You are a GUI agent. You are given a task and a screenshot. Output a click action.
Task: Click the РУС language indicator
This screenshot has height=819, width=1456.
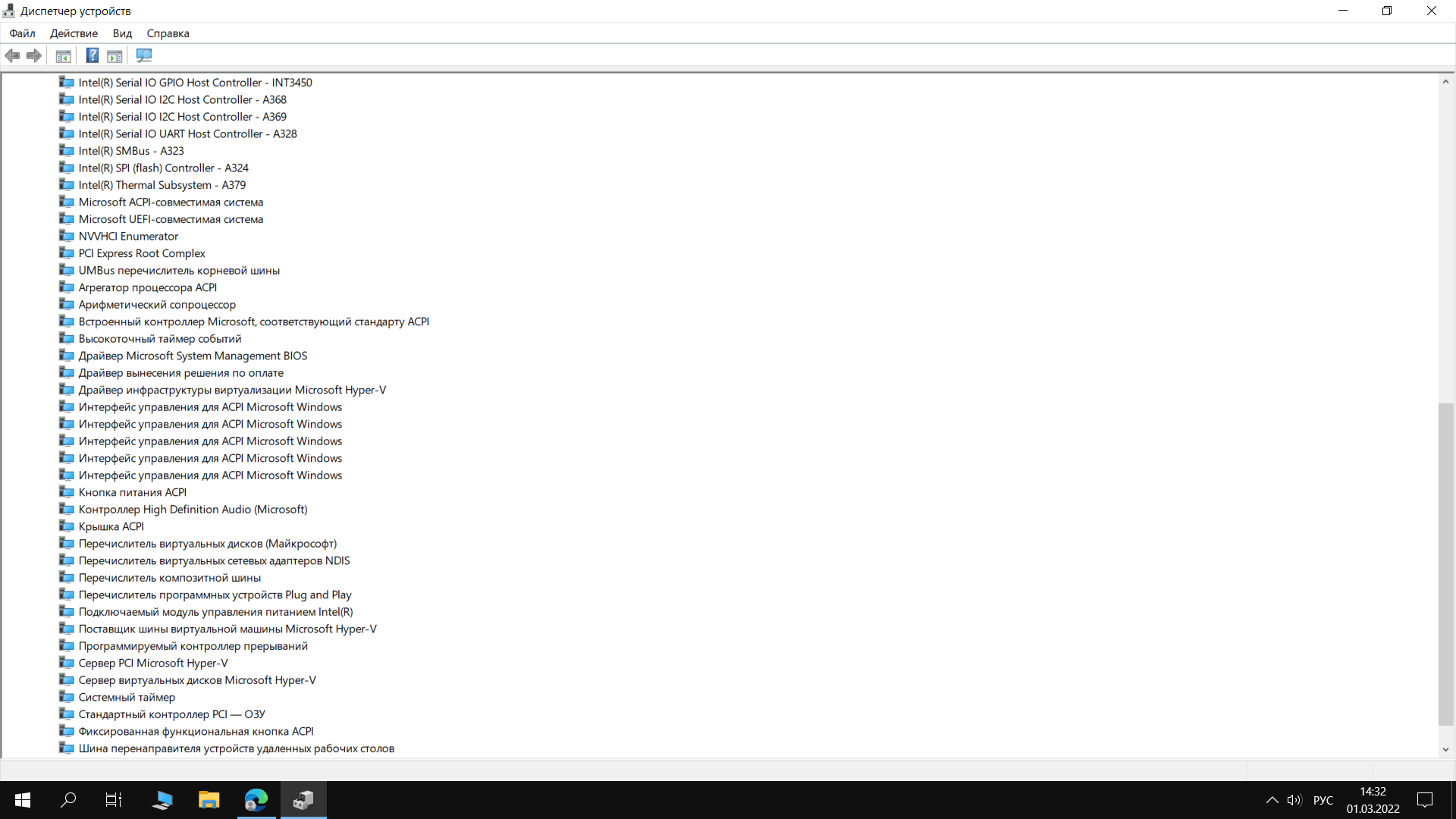[1323, 800]
